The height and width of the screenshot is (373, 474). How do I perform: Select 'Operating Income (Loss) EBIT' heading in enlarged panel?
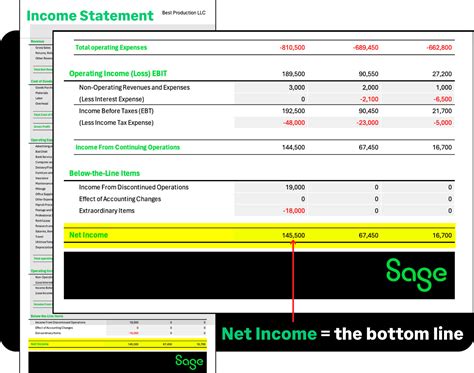pyautogui.click(x=118, y=74)
